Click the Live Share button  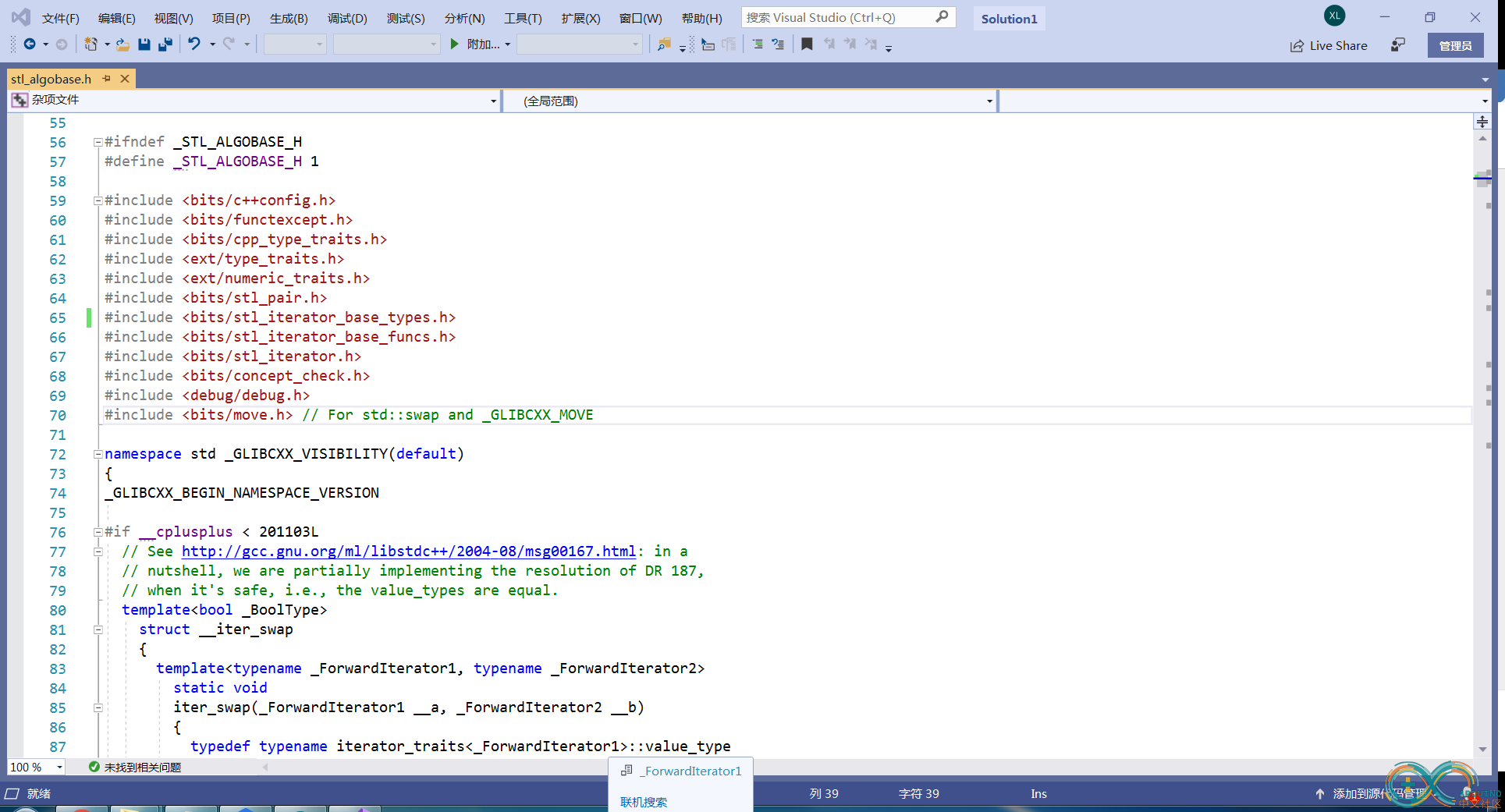pyautogui.click(x=1329, y=45)
